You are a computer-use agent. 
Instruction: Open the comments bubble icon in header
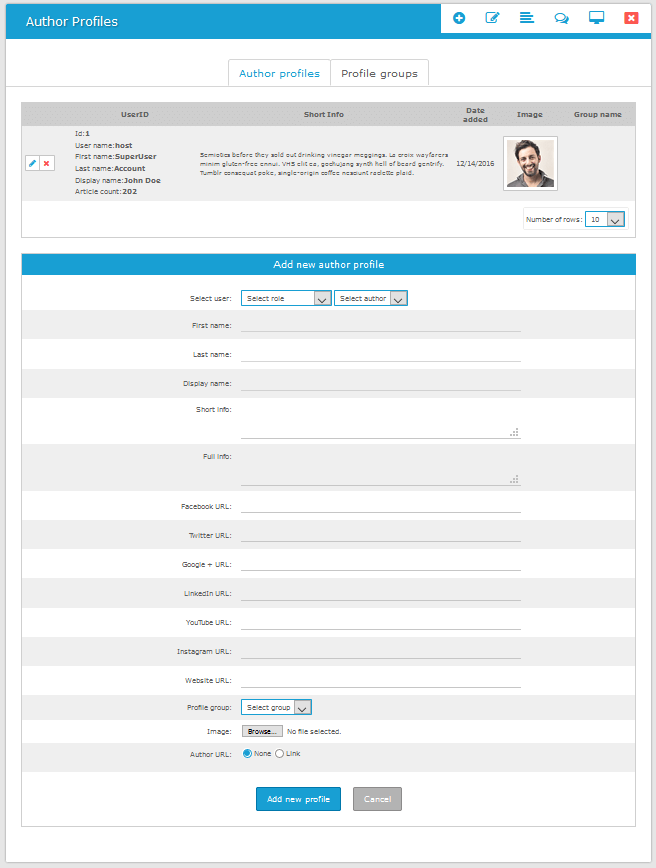[x=561, y=18]
